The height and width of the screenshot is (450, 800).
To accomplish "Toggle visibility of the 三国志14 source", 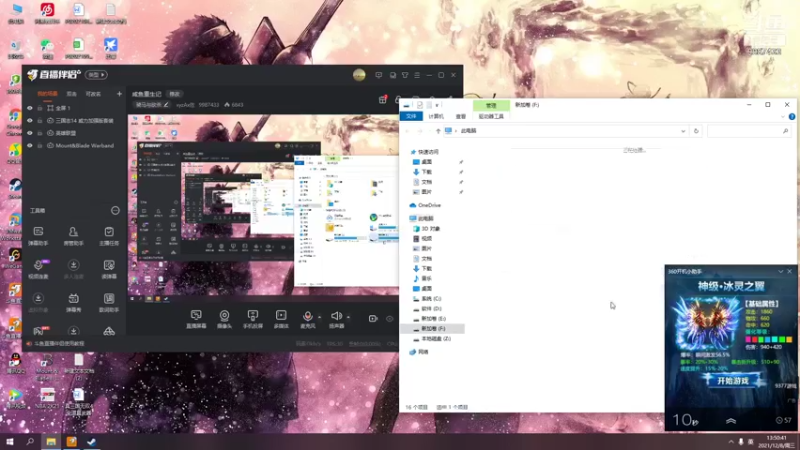I will [x=30, y=121].
